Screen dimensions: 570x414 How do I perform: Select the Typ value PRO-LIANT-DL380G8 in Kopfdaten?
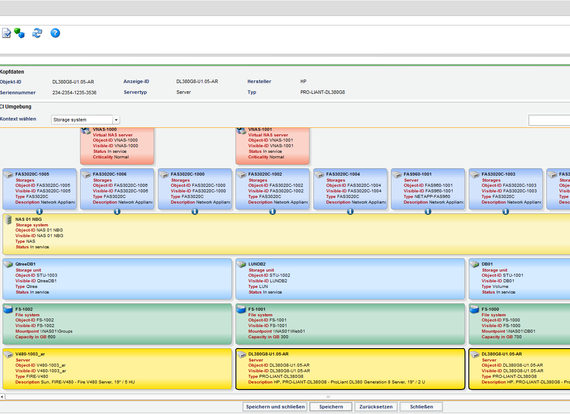pos(322,92)
